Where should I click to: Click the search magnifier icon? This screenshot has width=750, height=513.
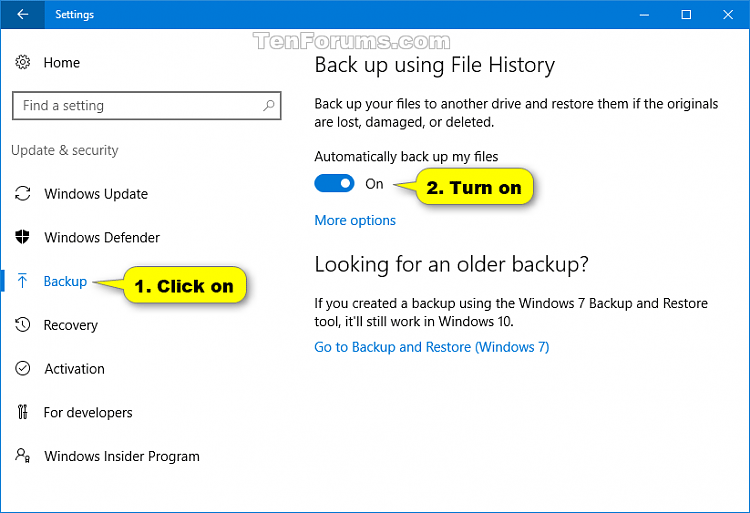click(x=269, y=105)
